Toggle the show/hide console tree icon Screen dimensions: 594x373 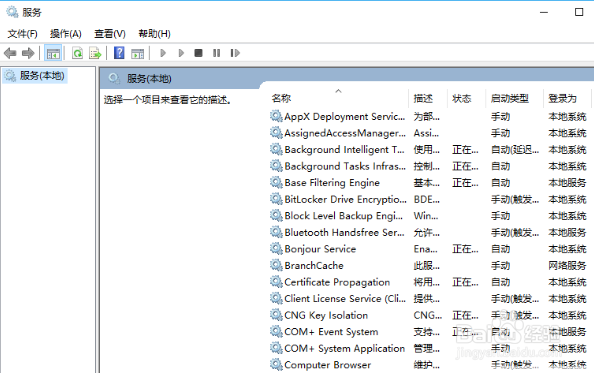tap(53, 53)
